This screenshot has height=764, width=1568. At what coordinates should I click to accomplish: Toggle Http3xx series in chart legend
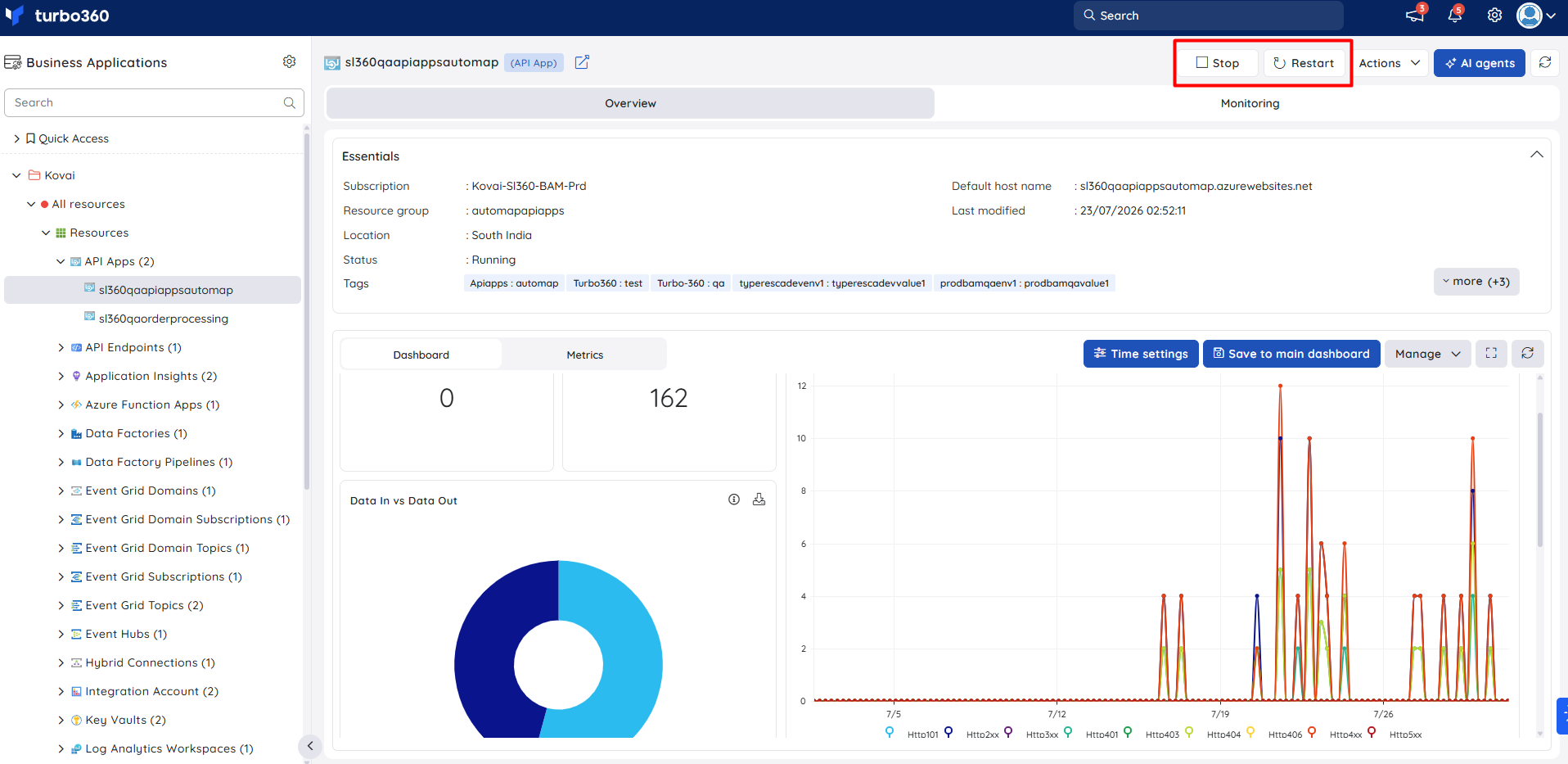[x=1033, y=734]
